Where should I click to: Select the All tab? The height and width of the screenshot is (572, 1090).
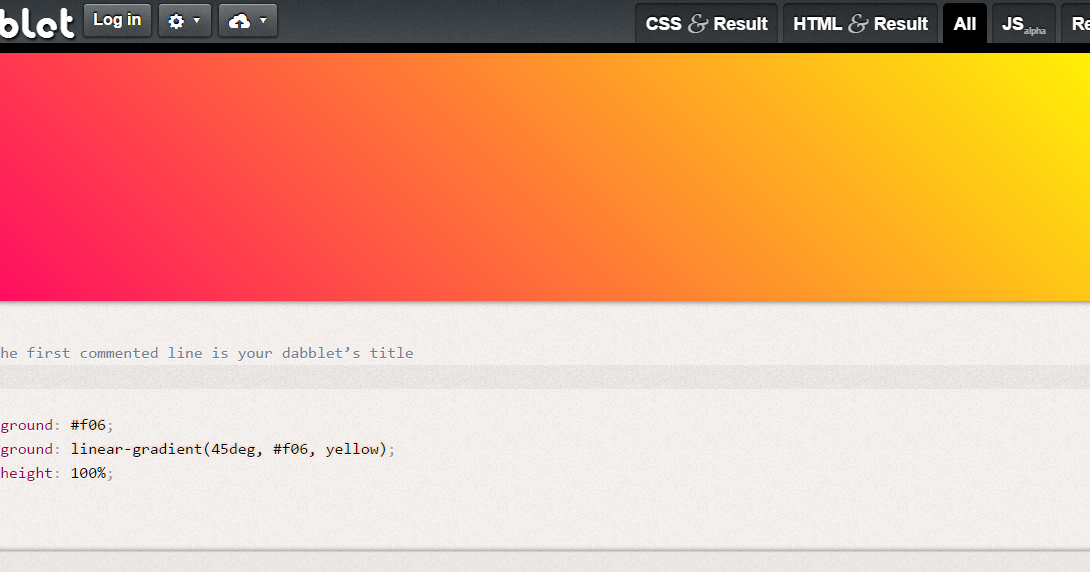(x=964, y=24)
